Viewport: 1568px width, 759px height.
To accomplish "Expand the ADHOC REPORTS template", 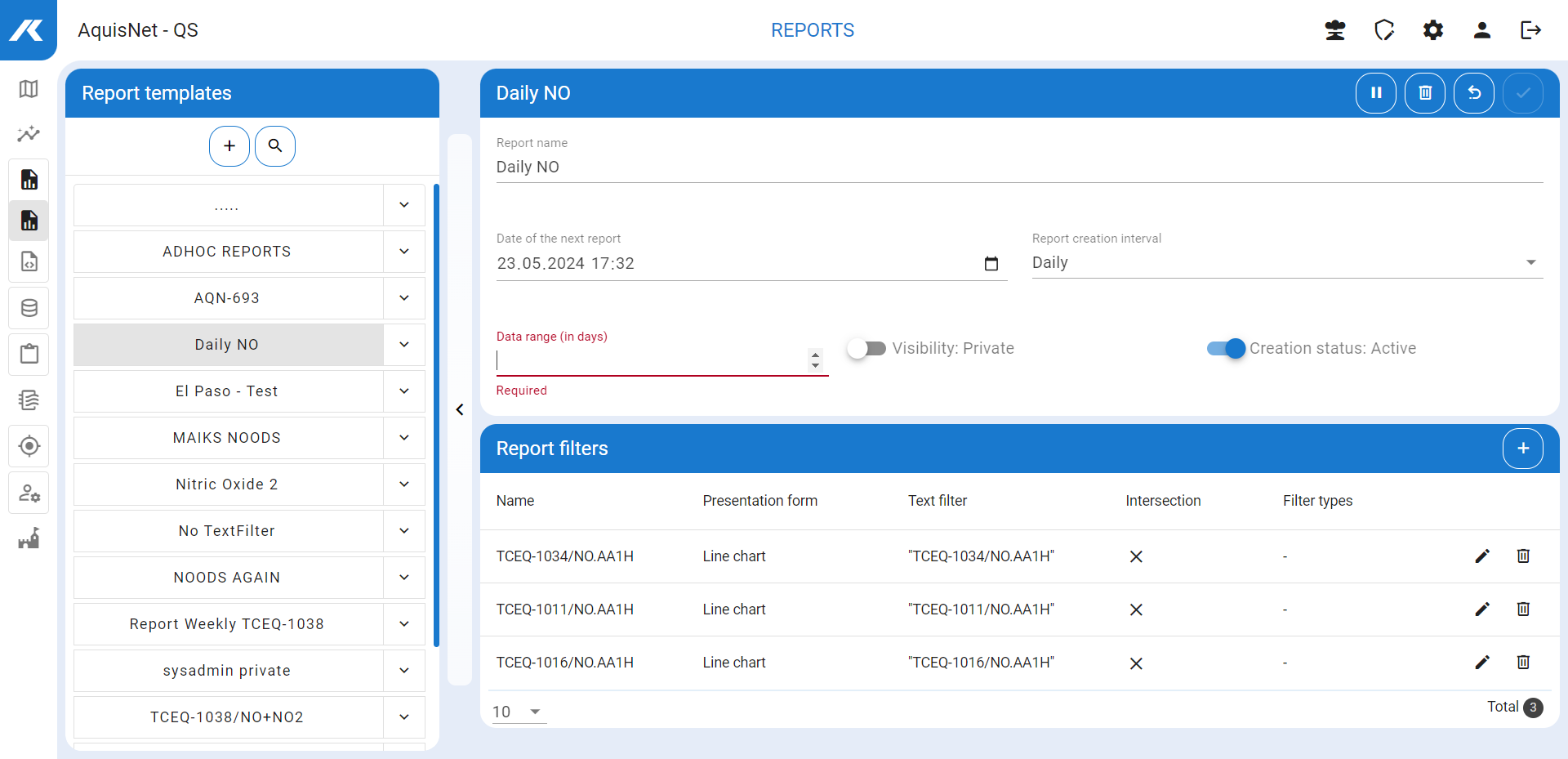I will (x=404, y=252).
